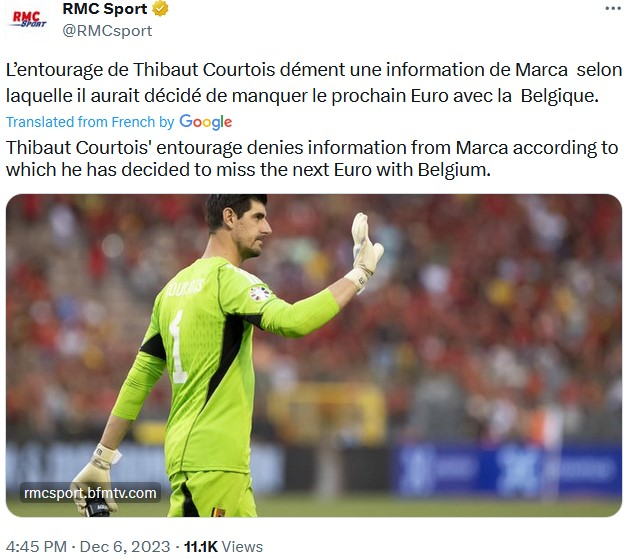Click the gold verified badge
This screenshot has height=559, width=636.
pos(160,9)
